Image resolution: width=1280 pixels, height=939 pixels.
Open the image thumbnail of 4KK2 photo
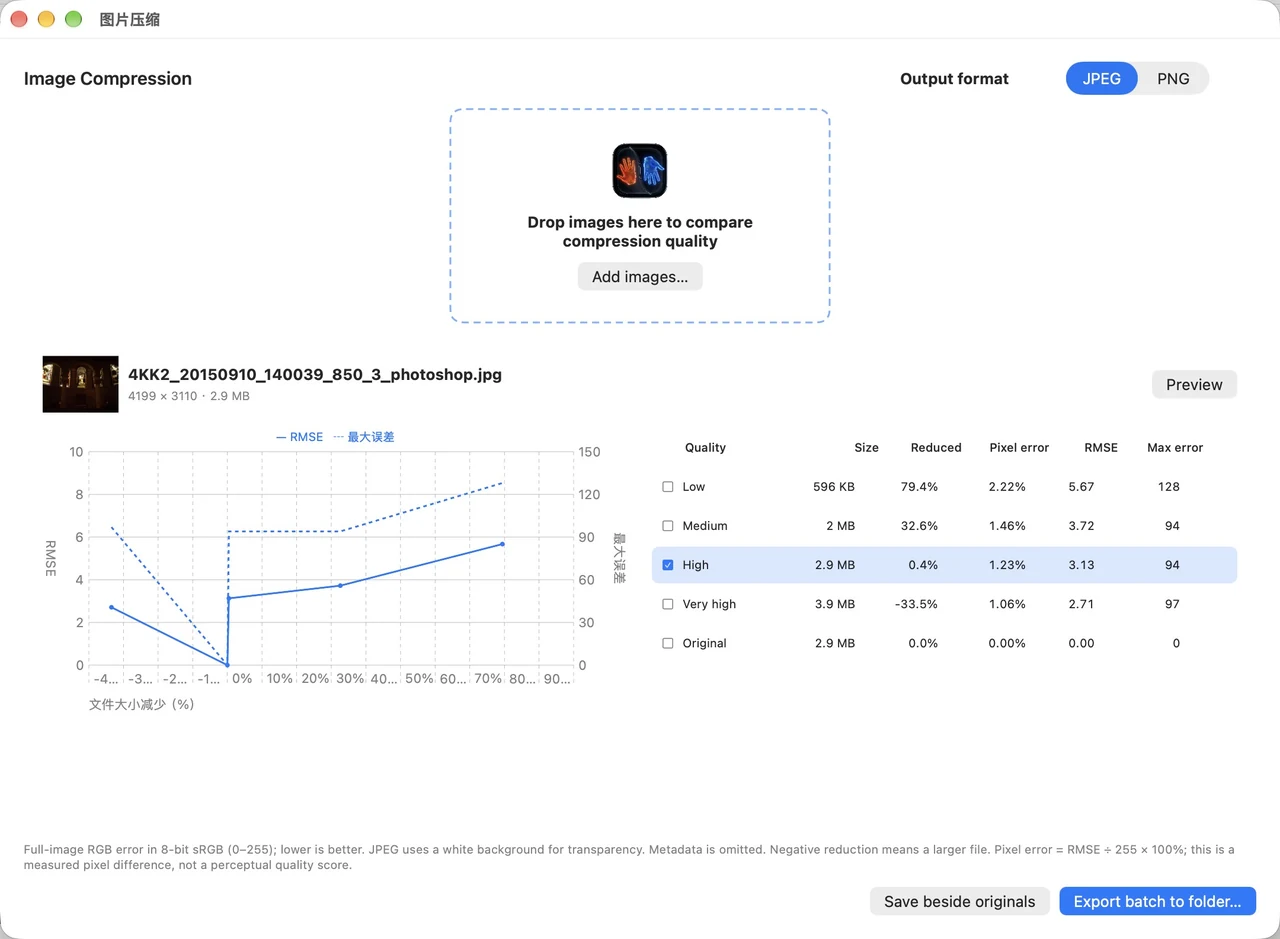click(80, 385)
